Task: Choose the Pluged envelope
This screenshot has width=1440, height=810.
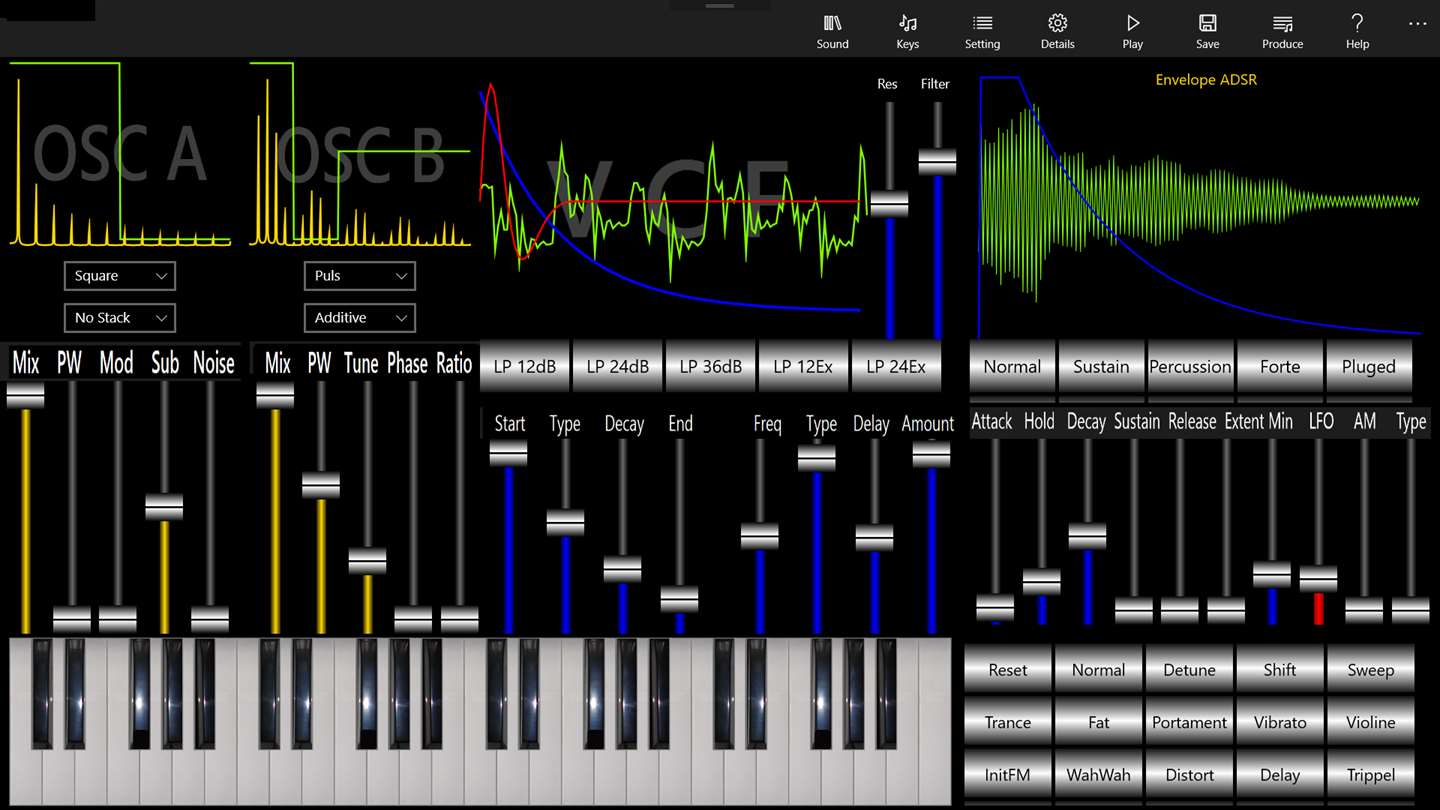Action: coord(1369,366)
